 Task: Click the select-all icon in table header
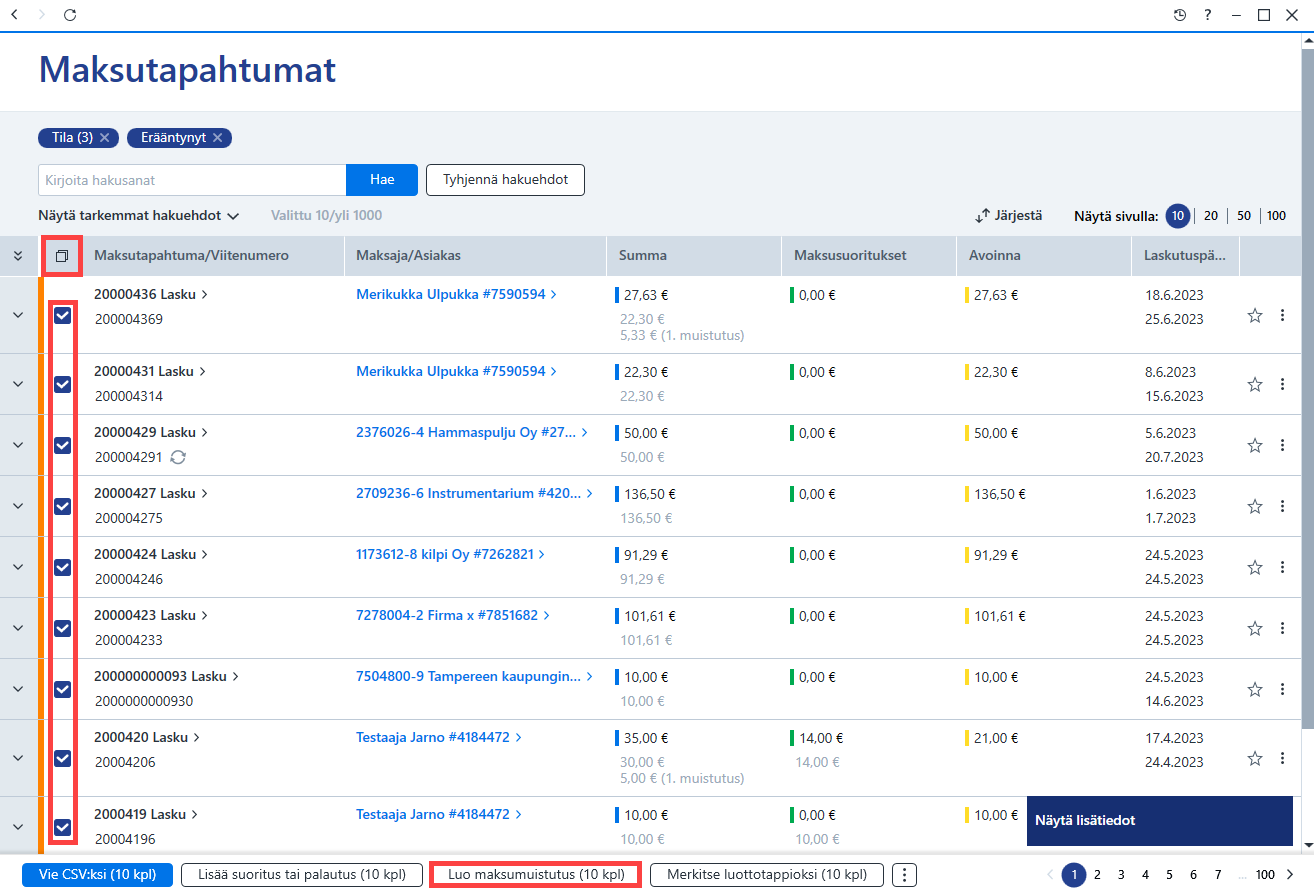62,256
